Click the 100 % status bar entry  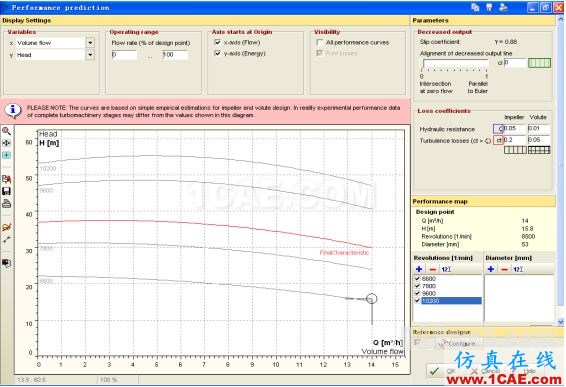(x=108, y=380)
